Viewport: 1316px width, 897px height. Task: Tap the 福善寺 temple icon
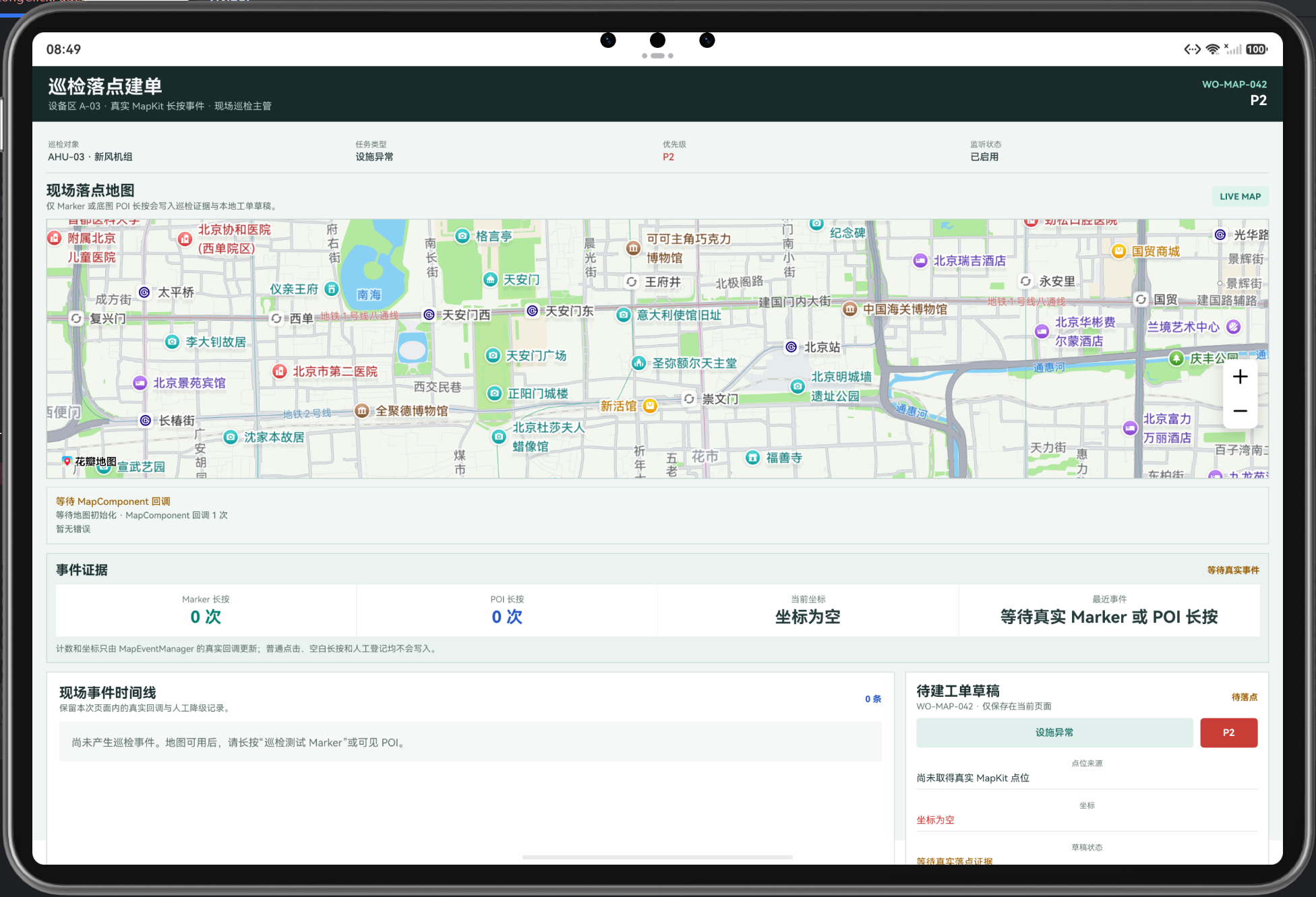click(752, 458)
